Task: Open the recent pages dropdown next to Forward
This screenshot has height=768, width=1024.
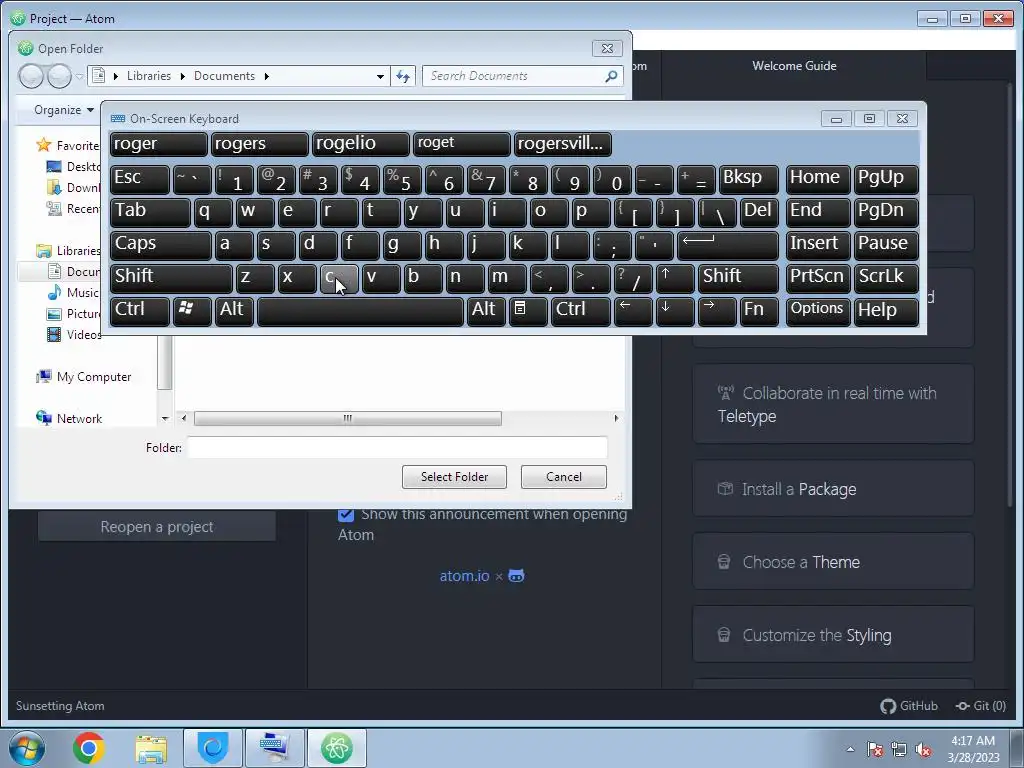Action: click(x=79, y=76)
